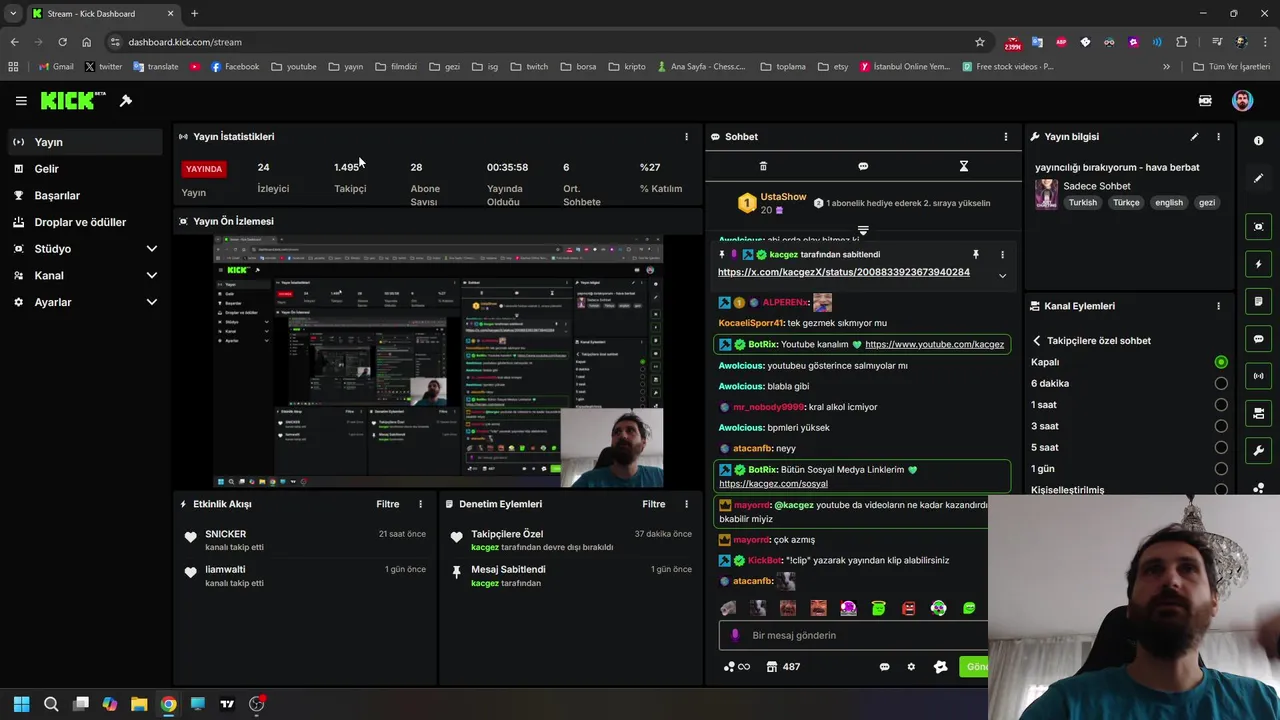Select the 5 saat radio option

click(x=1220, y=447)
